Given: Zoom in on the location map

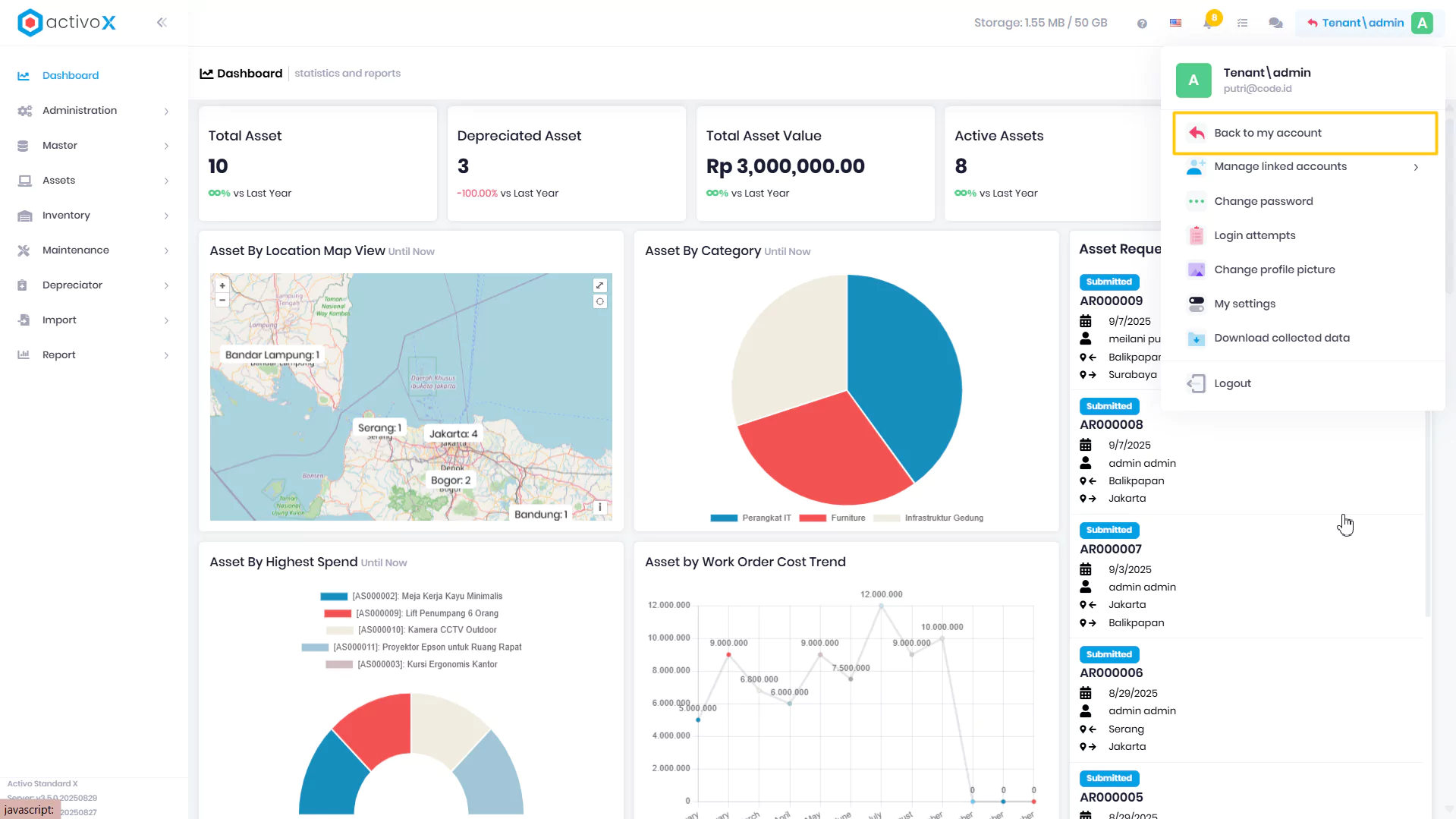Looking at the screenshot, I should pos(222,286).
